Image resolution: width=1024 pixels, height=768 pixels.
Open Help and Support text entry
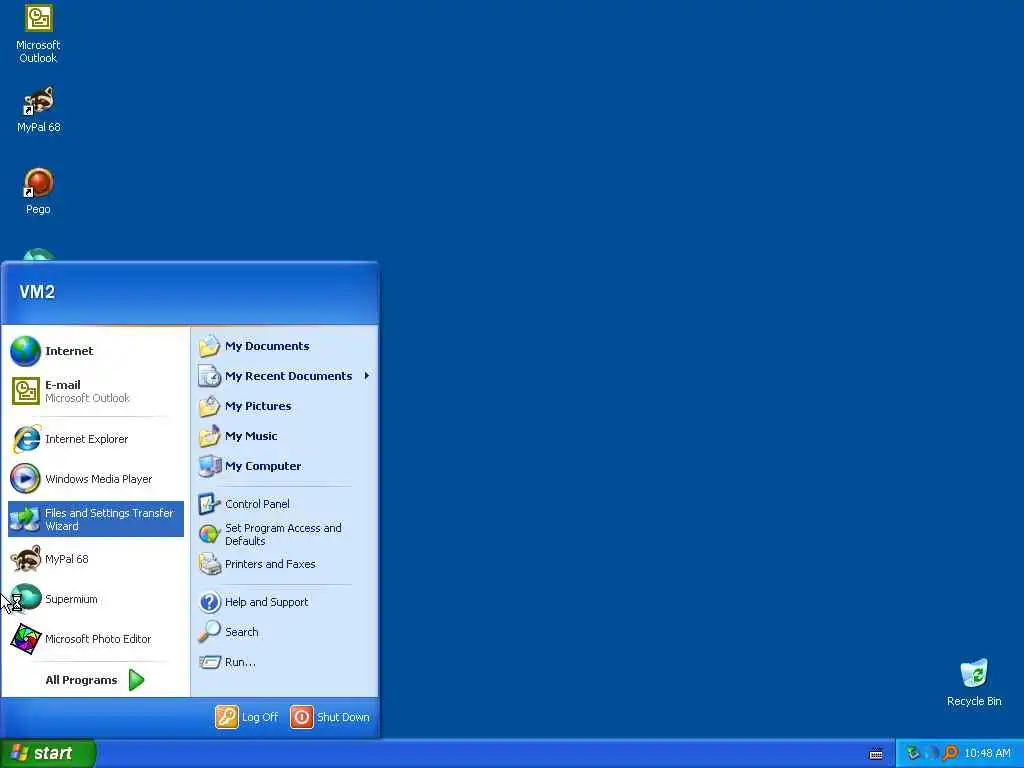click(266, 601)
